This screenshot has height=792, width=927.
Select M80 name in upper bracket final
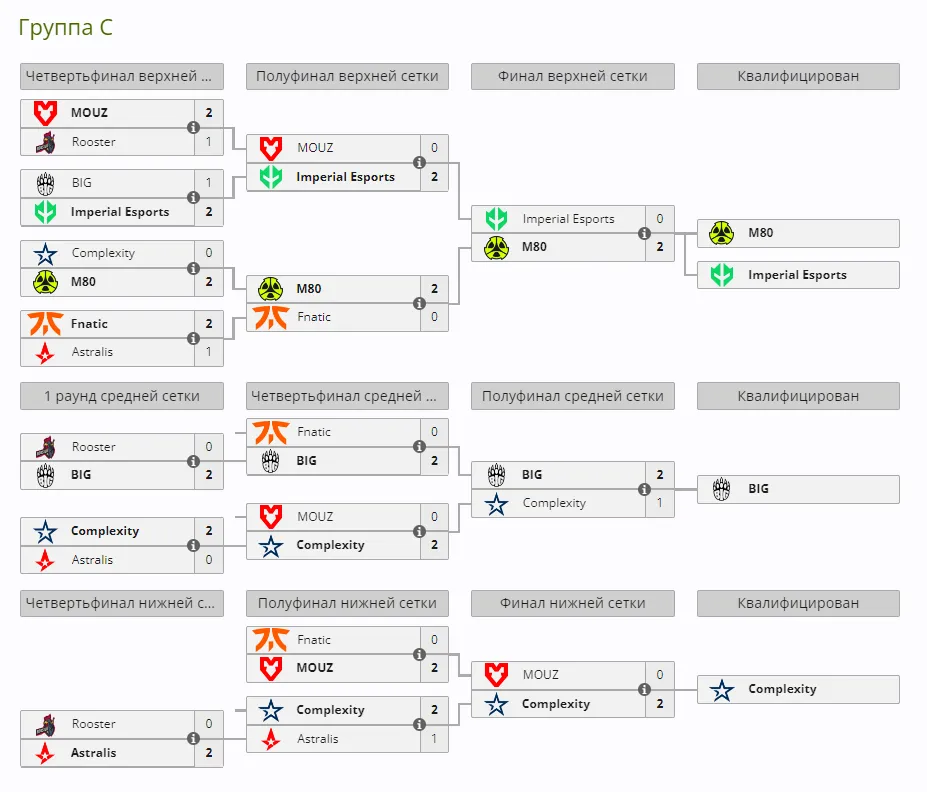534,247
